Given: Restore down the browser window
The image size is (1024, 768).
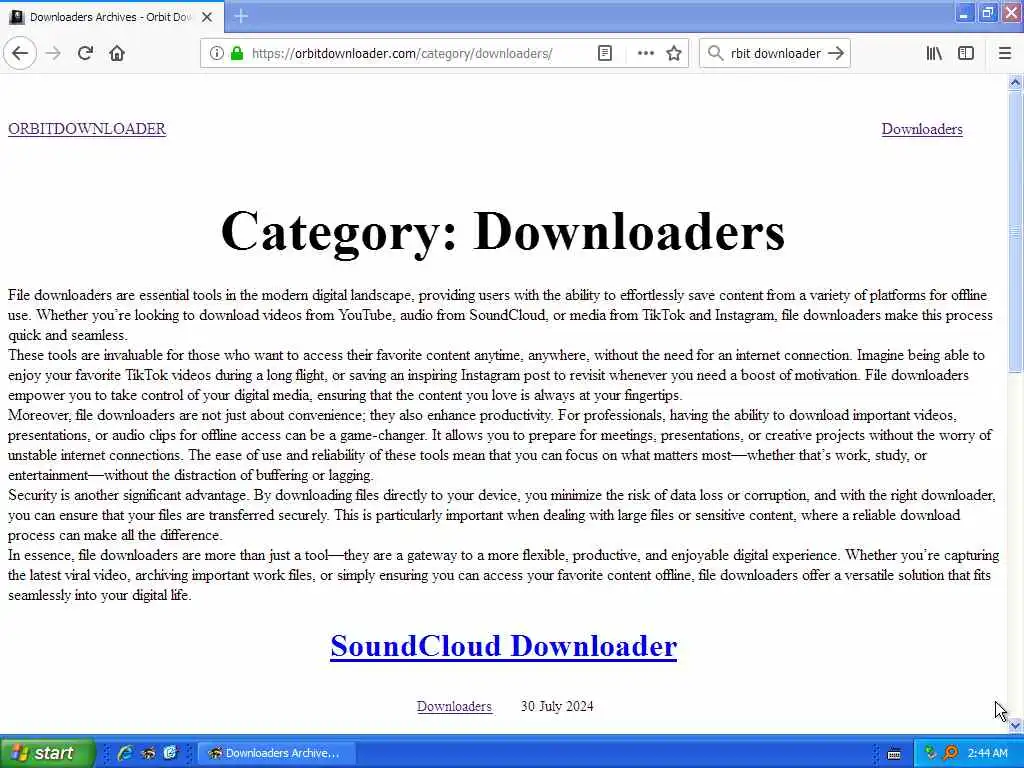Looking at the screenshot, I should tap(987, 13).
